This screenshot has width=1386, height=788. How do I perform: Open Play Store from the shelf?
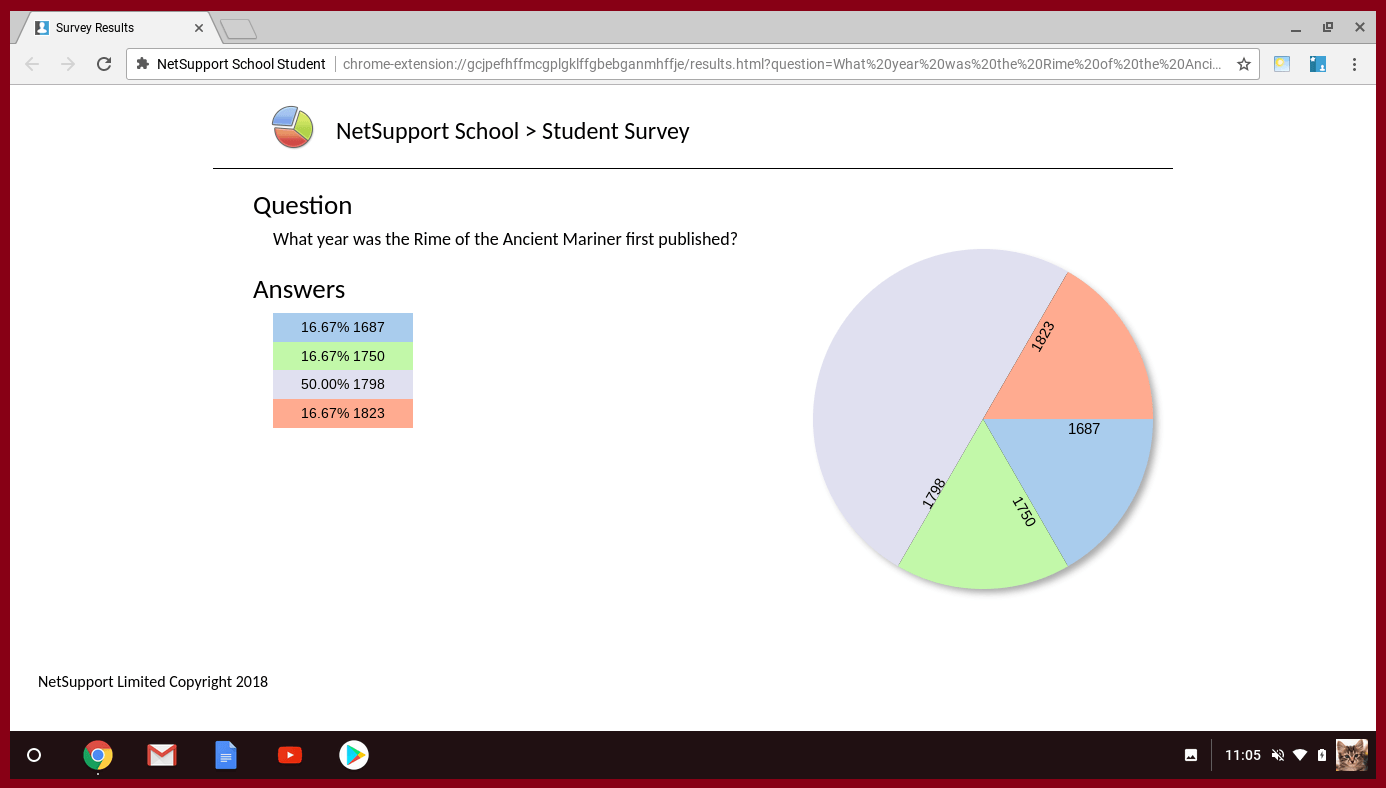tap(354, 755)
